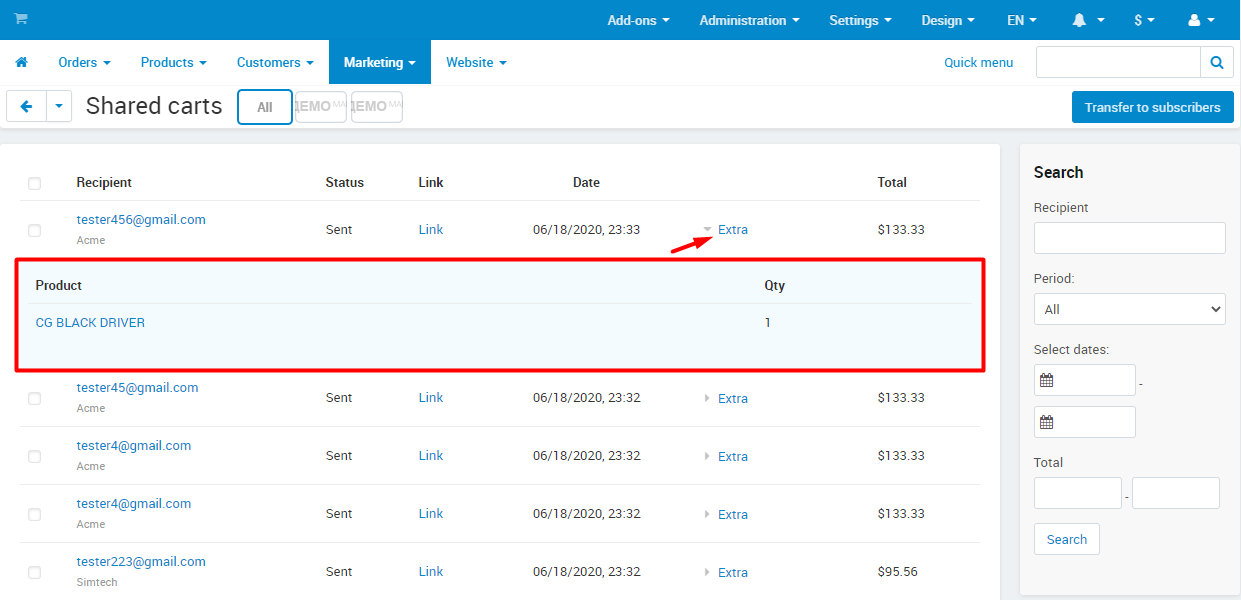The image size is (1241, 600).
Task: Select the All storefront filter button
Action: [264, 107]
